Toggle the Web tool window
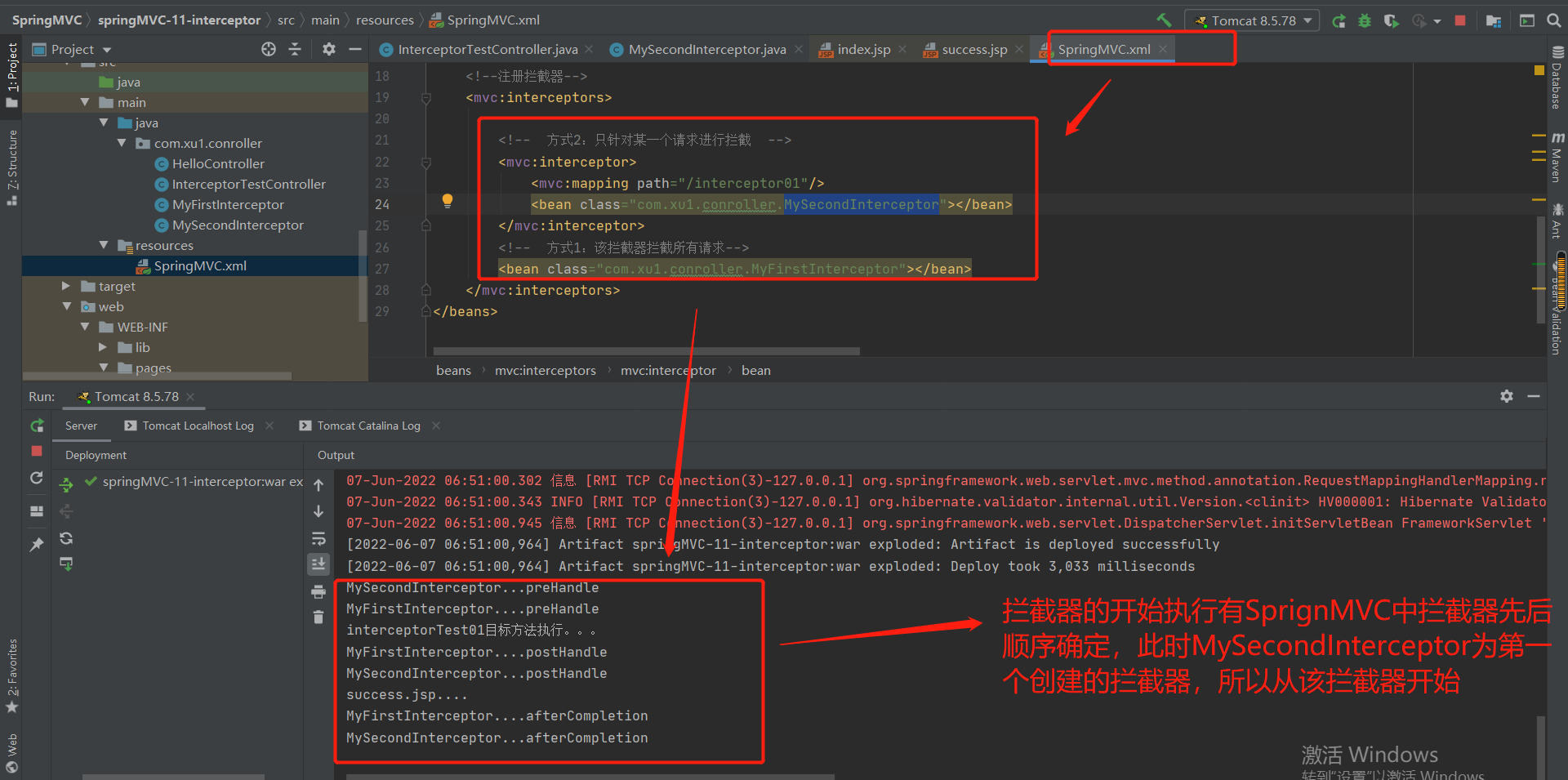Image resolution: width=1568 pixels, height=780 pixels. 11,751
